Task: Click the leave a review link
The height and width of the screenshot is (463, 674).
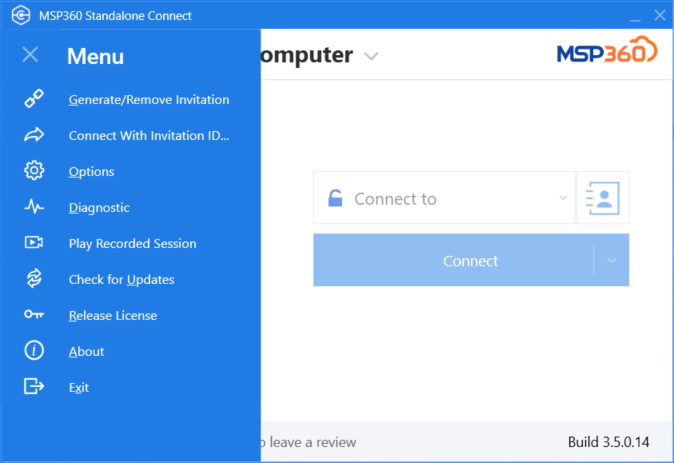Action: [309, 442]
